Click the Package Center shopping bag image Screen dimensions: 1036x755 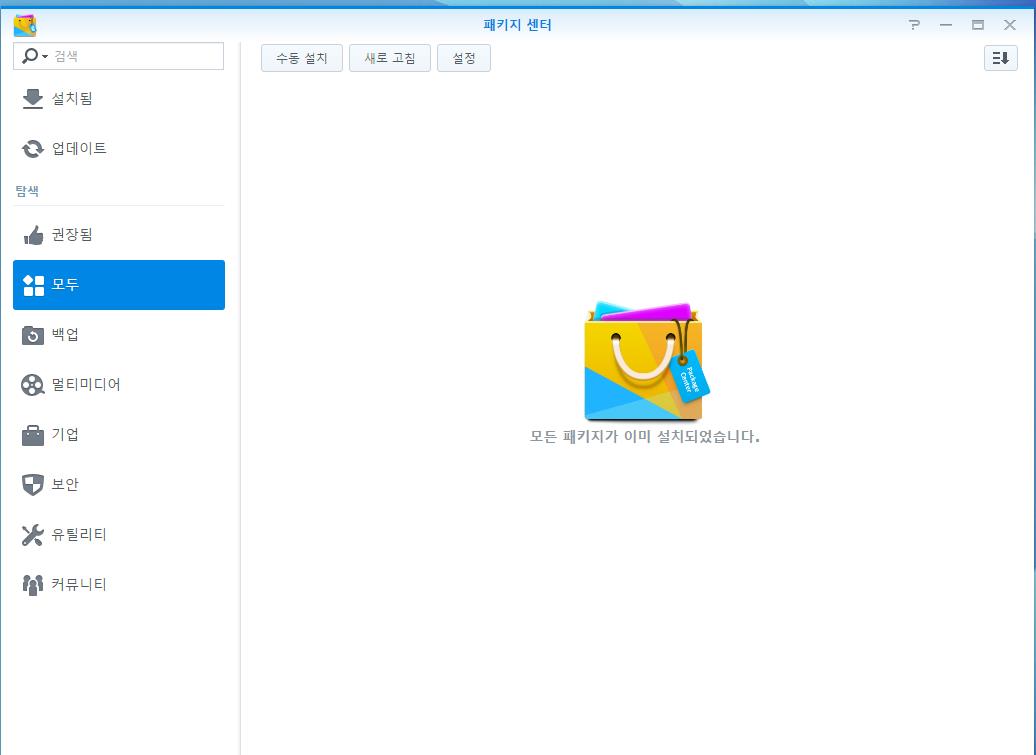point(647,361)
